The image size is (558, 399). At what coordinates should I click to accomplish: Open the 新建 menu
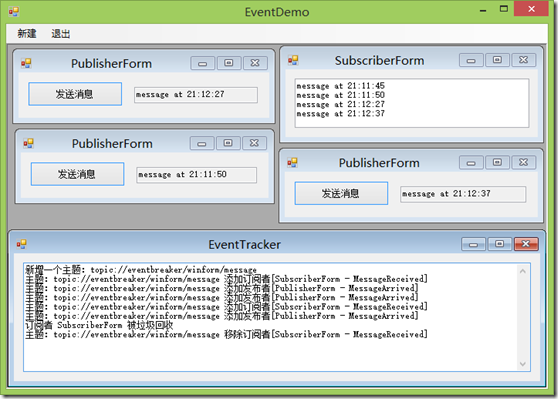point(27,34)
